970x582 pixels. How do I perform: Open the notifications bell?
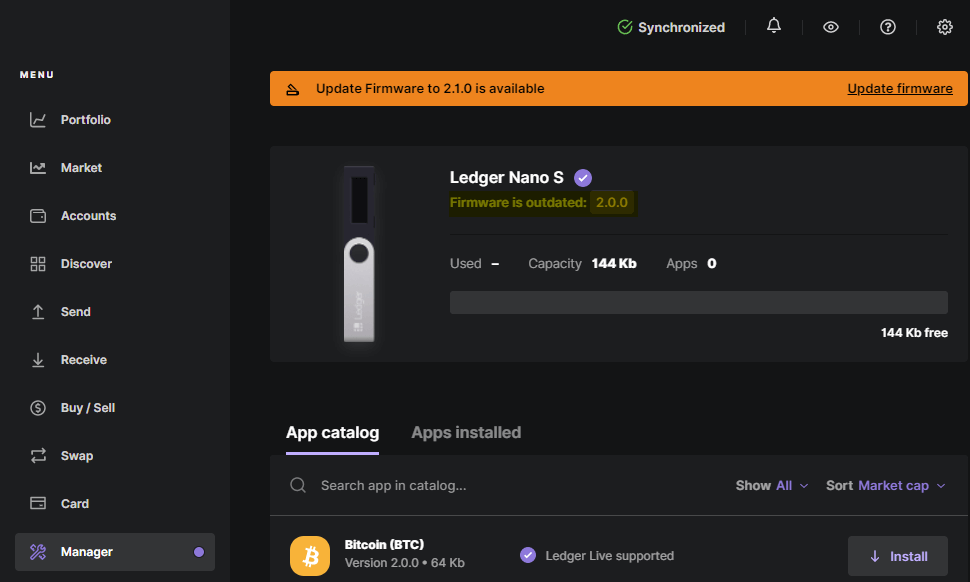point(773,26)
